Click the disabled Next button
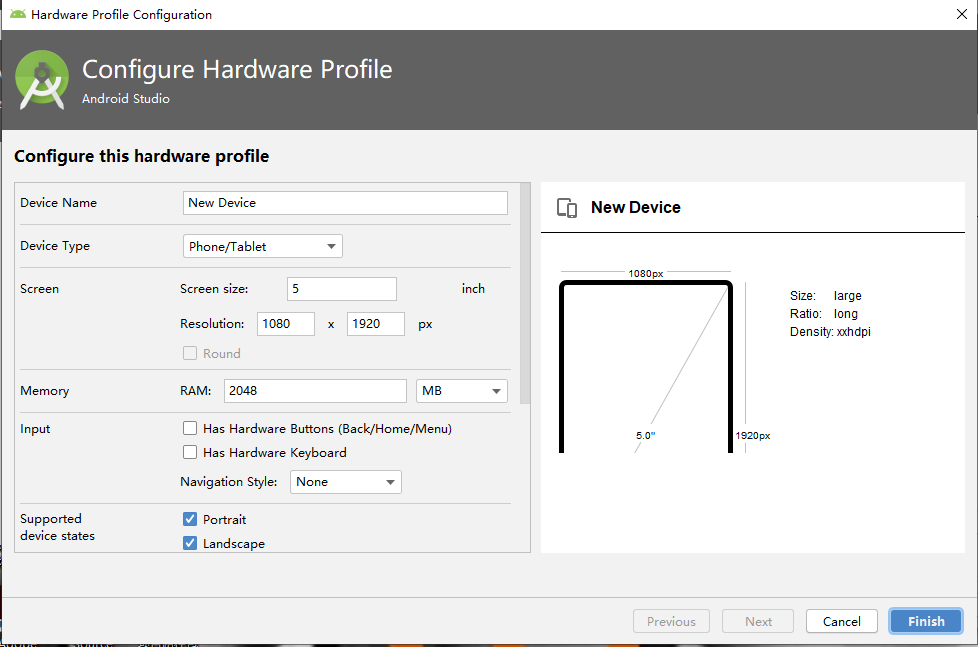The image size is (978, 647). coord(758,621)
